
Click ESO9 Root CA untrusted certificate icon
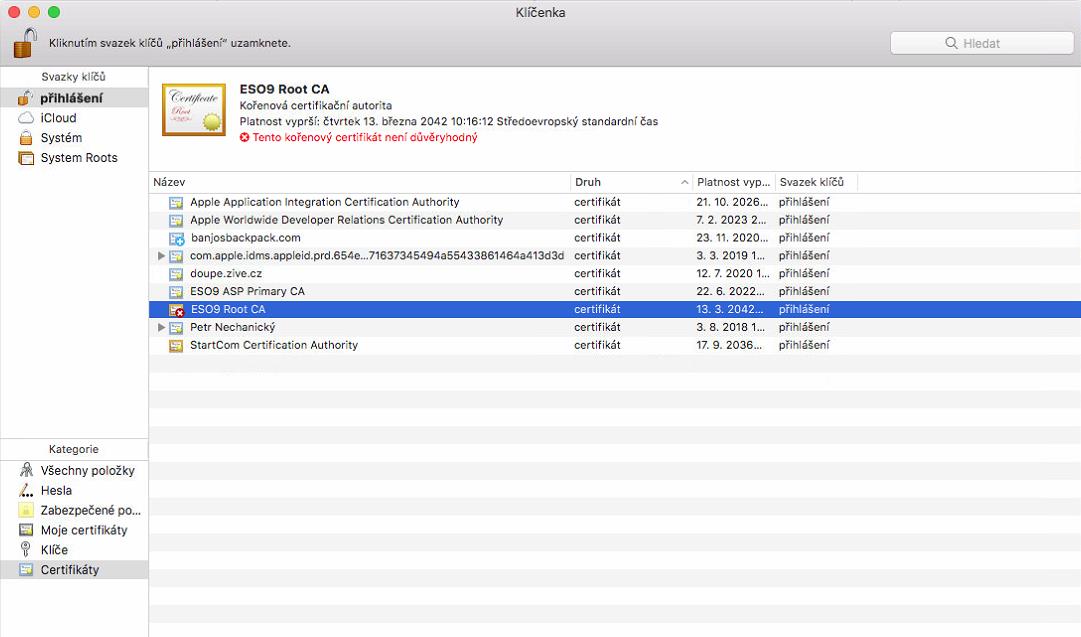coord(176,310)
